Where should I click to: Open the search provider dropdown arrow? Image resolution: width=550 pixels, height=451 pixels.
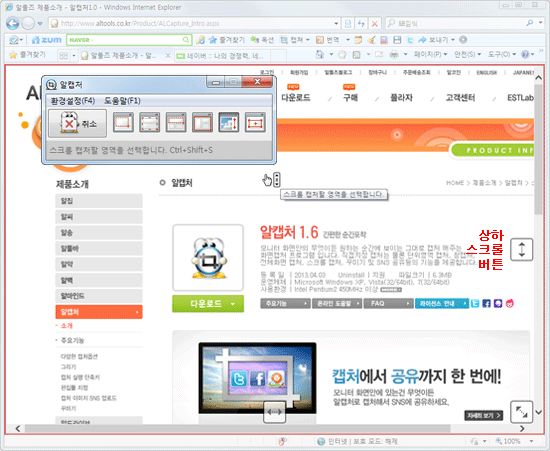[x=541, y=23]
